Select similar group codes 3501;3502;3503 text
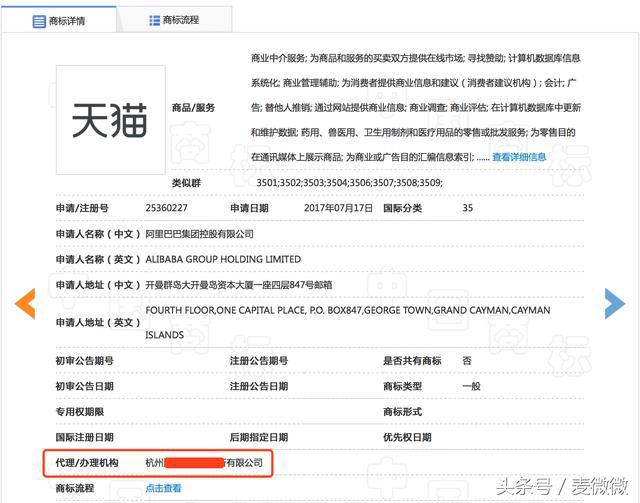The height and width of the screenshot is (503, 640). [349, 183]
